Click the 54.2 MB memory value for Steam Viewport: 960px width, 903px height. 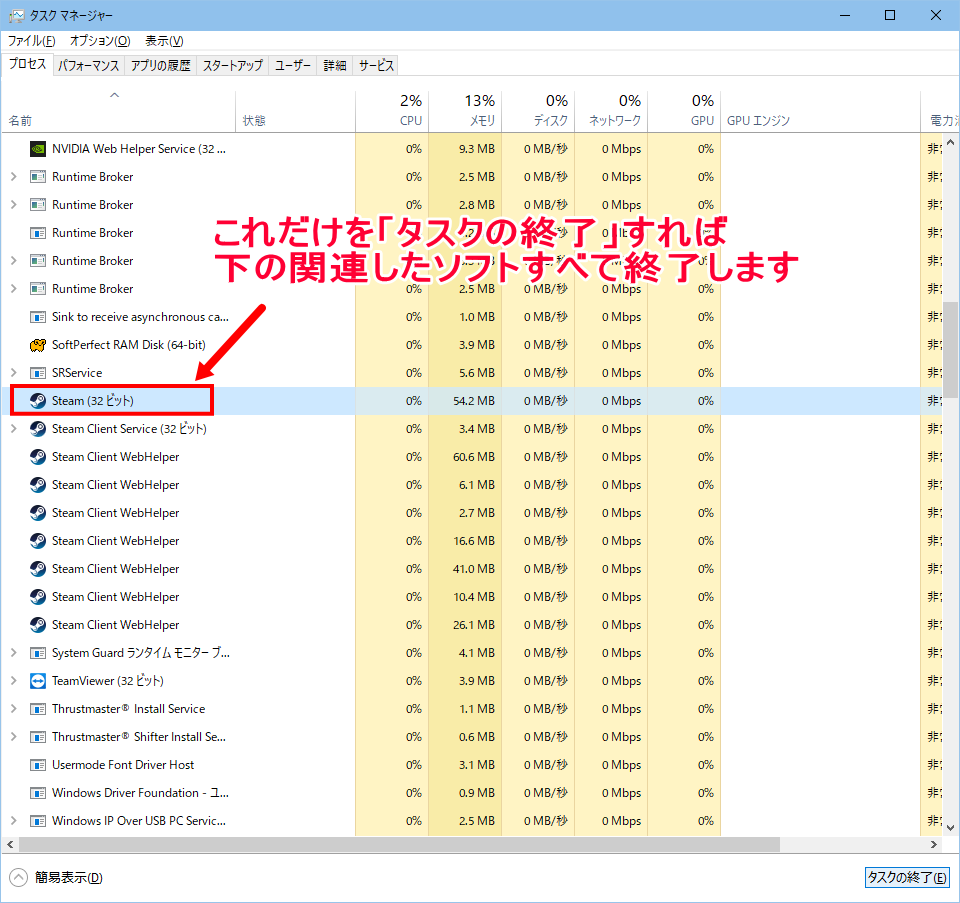tap(473, 401)
